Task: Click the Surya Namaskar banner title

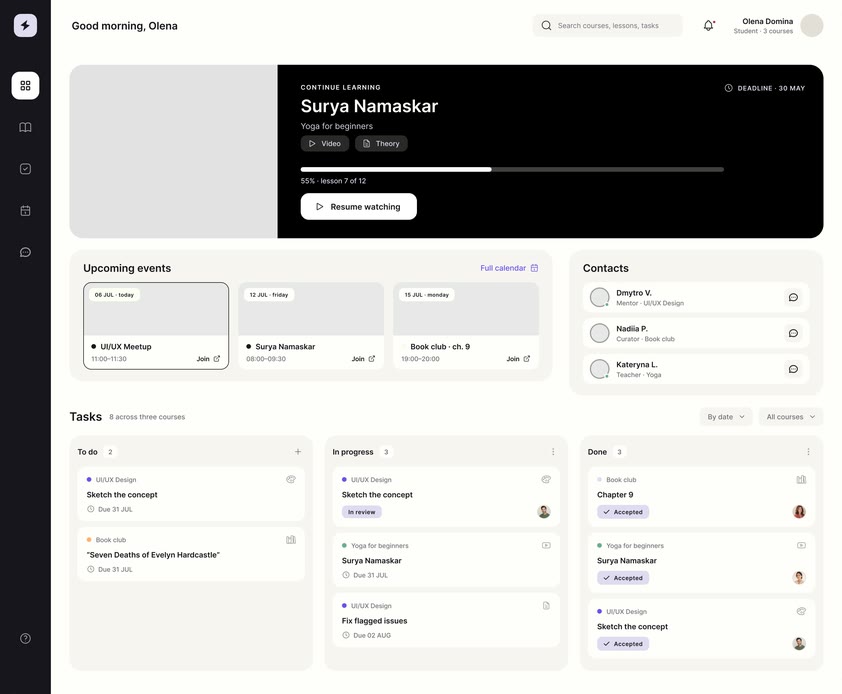Action: tap(369, 106)
